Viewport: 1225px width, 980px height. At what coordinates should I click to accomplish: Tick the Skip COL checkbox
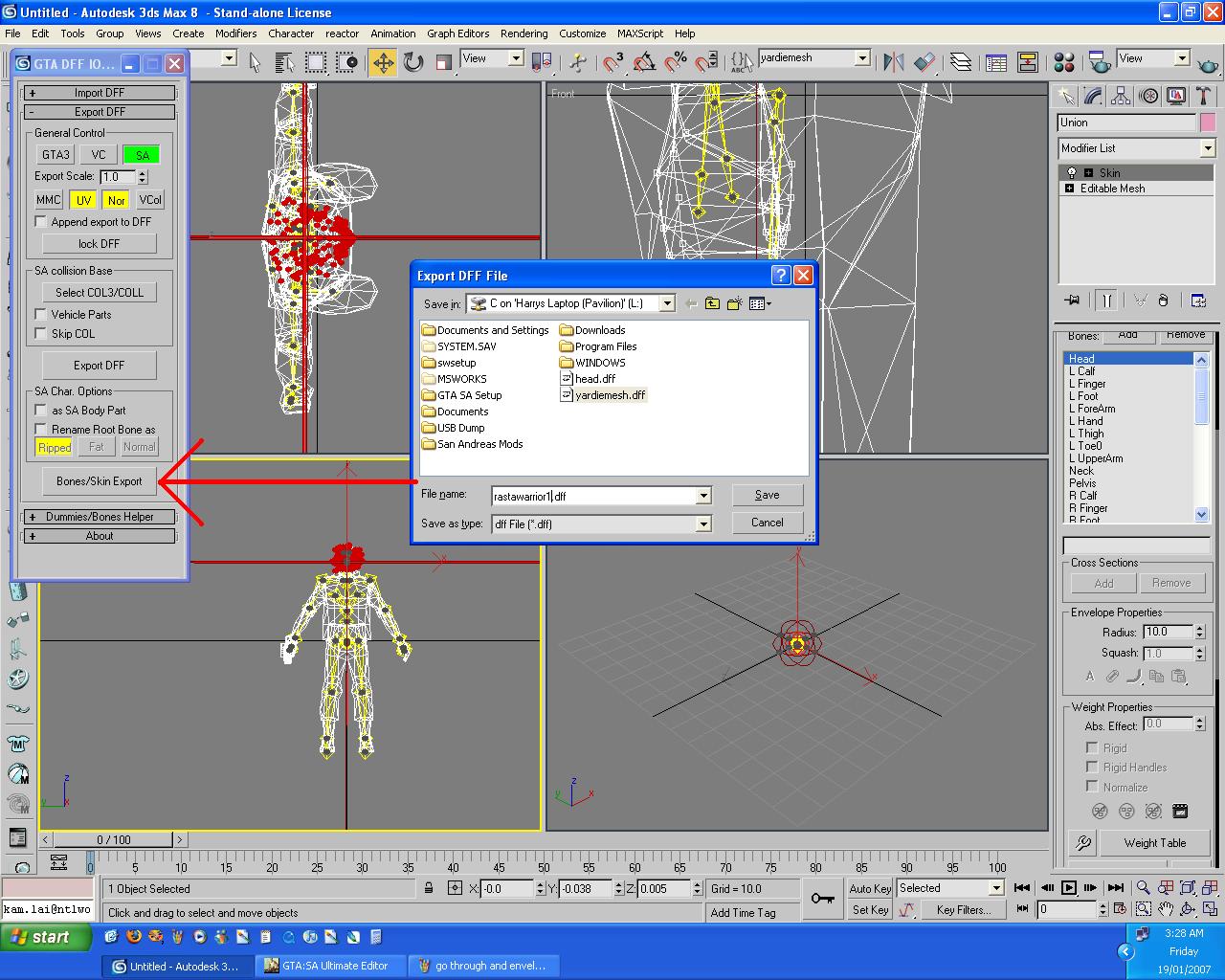coord(40,333)
